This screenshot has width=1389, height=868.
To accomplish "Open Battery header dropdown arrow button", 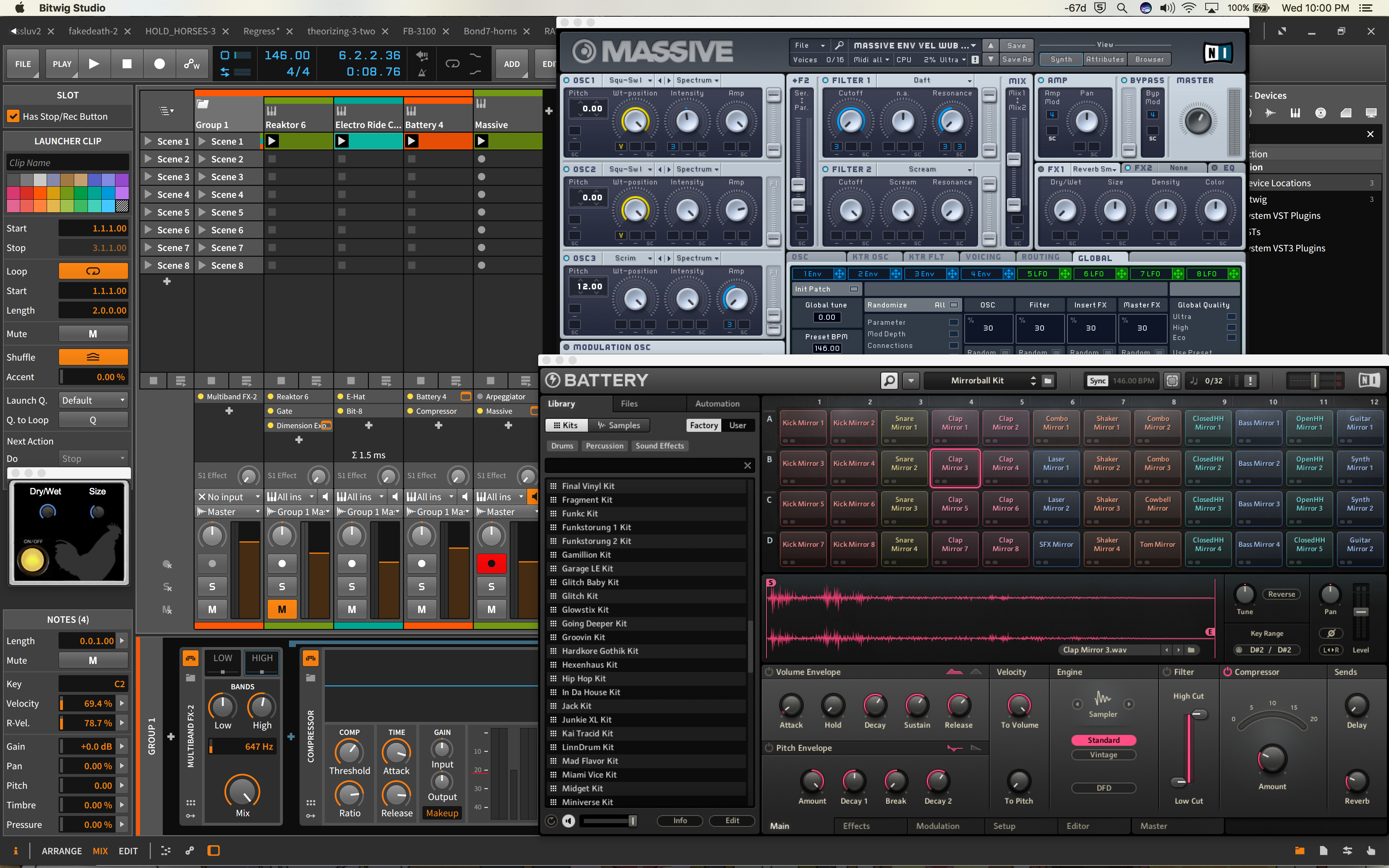I will click(x=911, y=380).
